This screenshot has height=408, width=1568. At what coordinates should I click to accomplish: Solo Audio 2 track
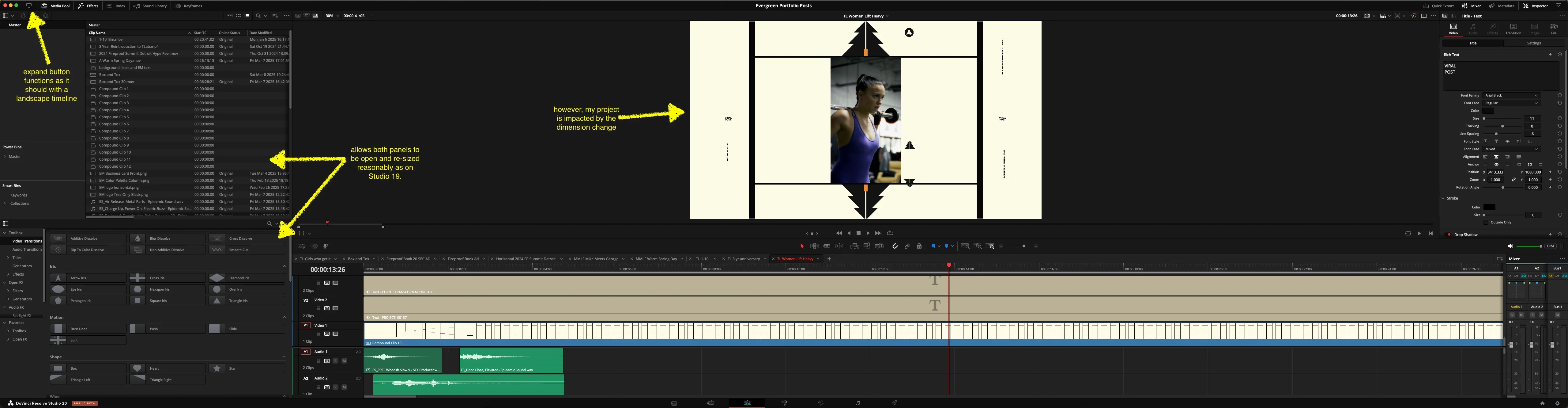(335, 387)
